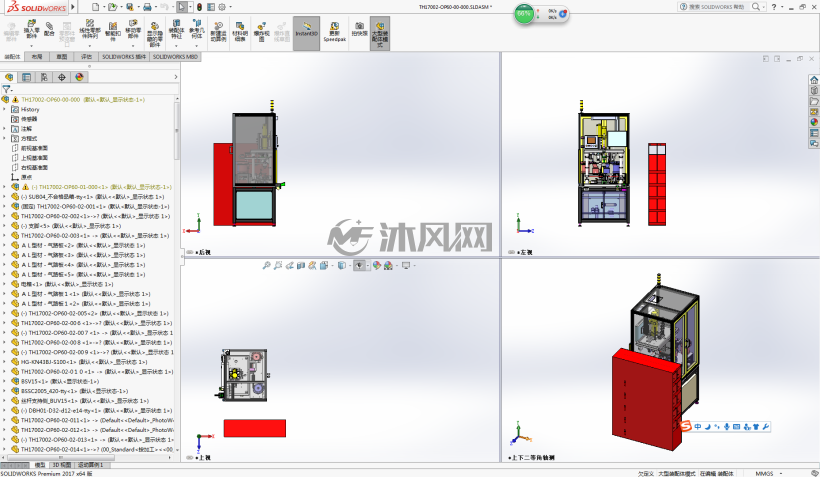This screenshot has height=477, width=820.
Task: Click the Home icon in right task pane
Action: pos(814,80)
